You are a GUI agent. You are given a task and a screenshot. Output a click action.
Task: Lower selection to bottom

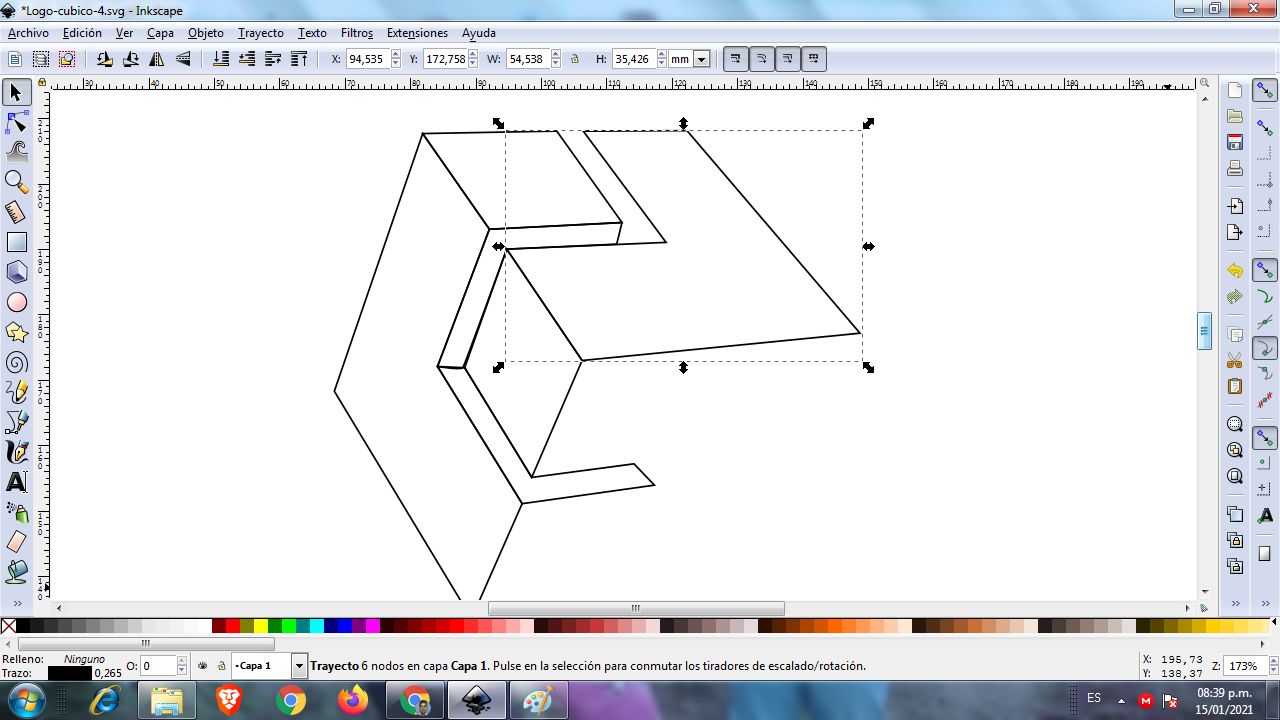(221, 59)
